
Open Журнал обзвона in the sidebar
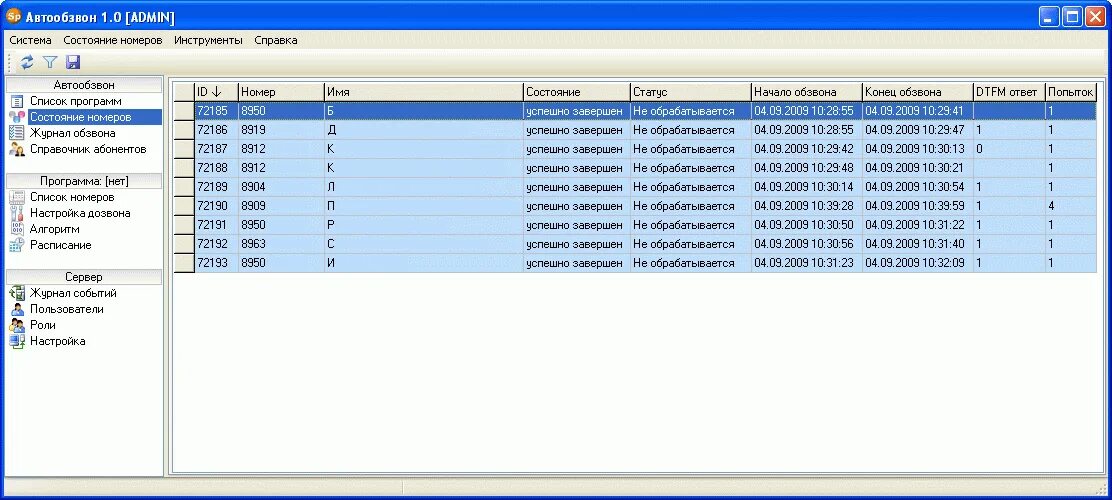tap(72, 133)
